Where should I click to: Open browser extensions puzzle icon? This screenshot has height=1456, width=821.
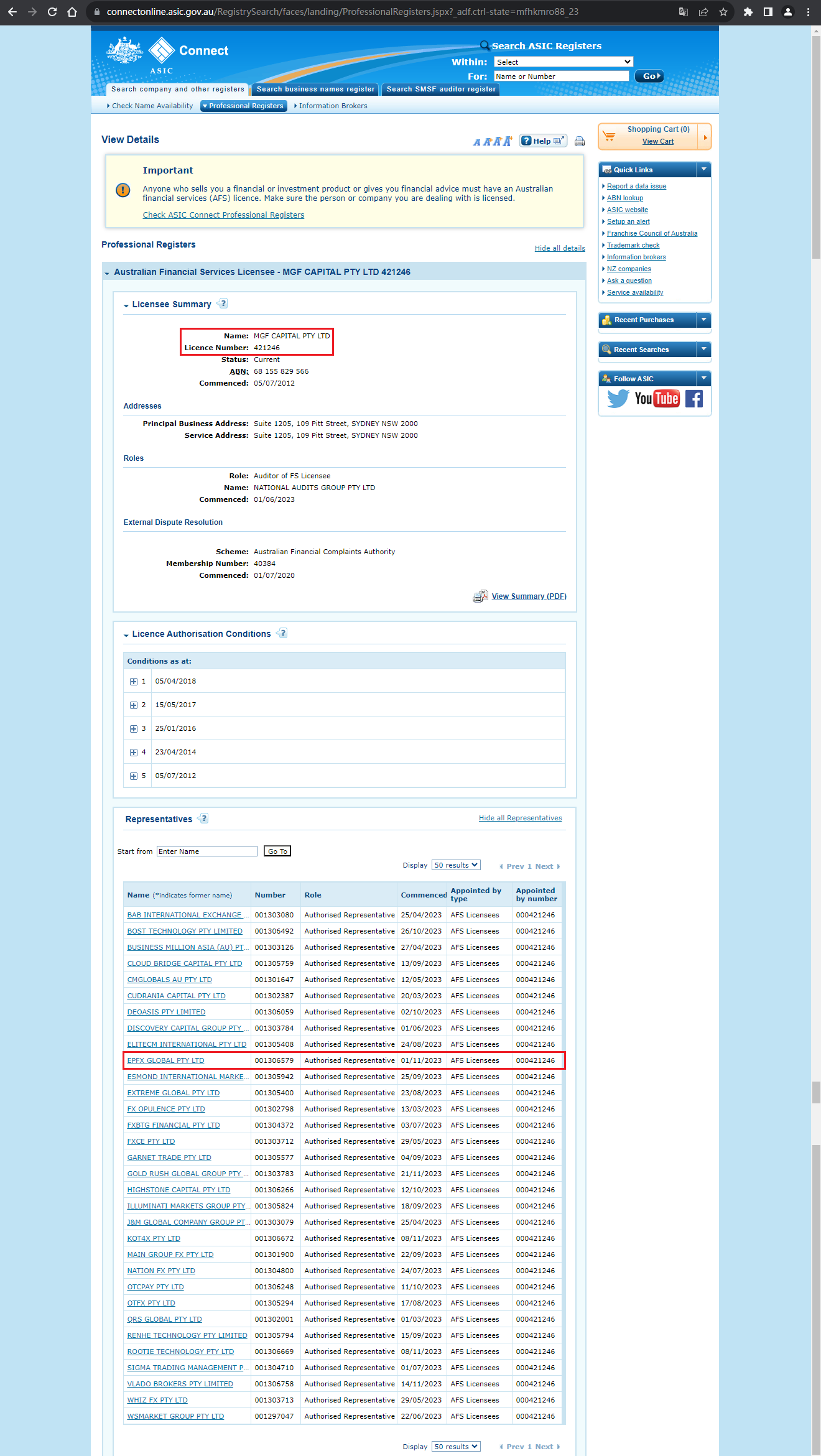click(748, 12)
